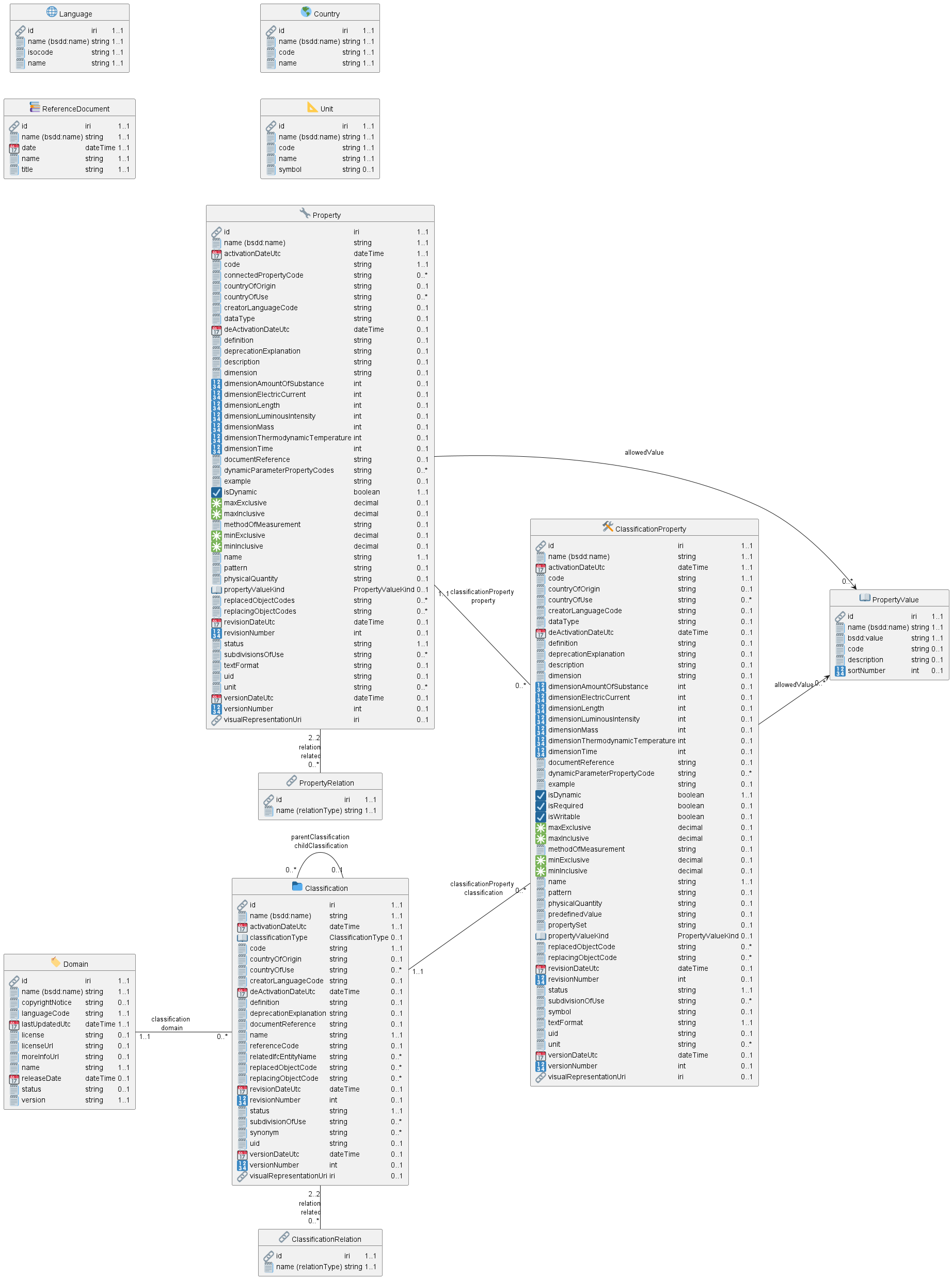The width and height of the screenshot is (952, 1279).
Task: Click the chain link icon on PropertyRelation header
Action: pyautogui.click(x=292, y=781)
